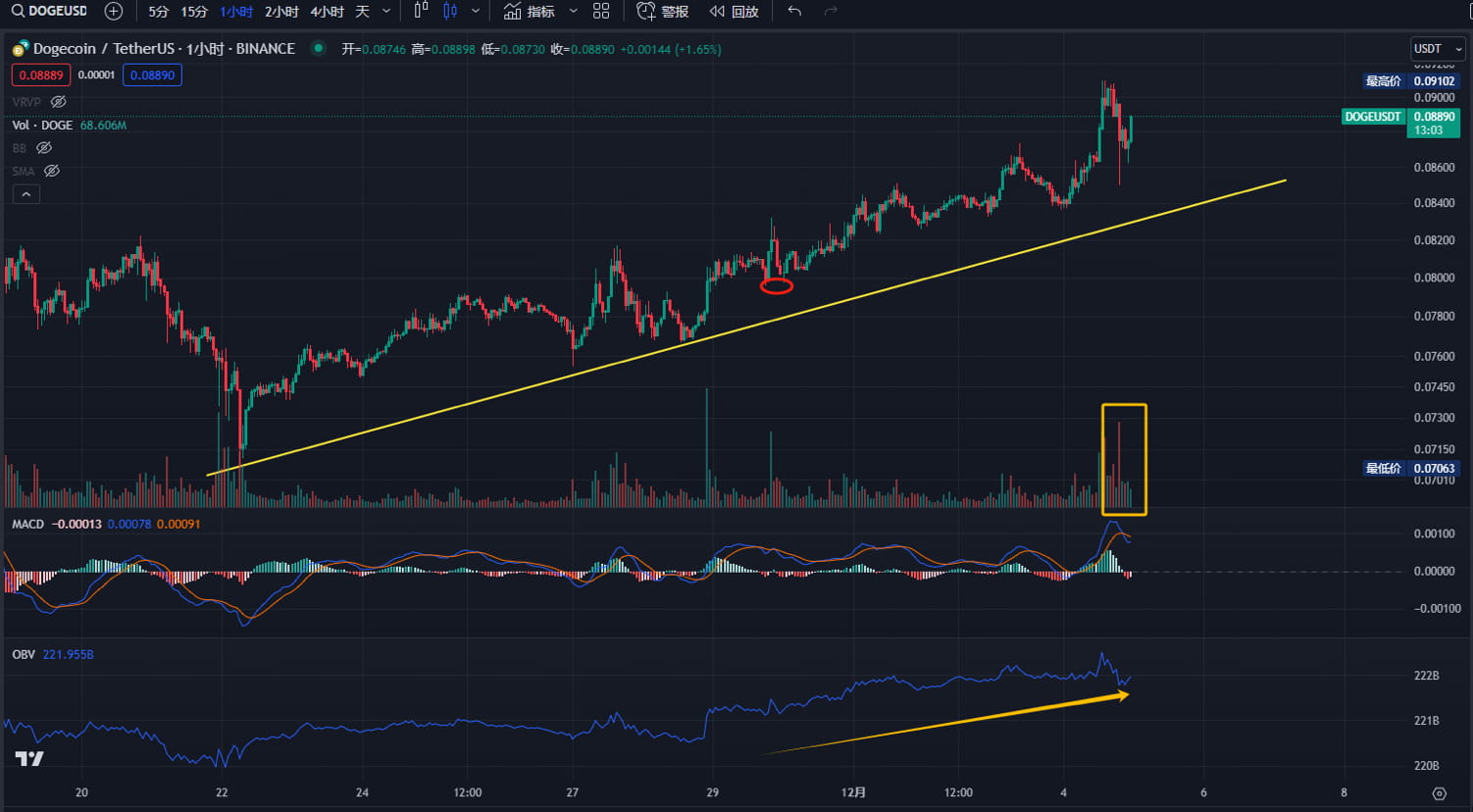Toggle BB indicator visibility eye
Viewport: 1473px width, 812px height.
[43, 148]
